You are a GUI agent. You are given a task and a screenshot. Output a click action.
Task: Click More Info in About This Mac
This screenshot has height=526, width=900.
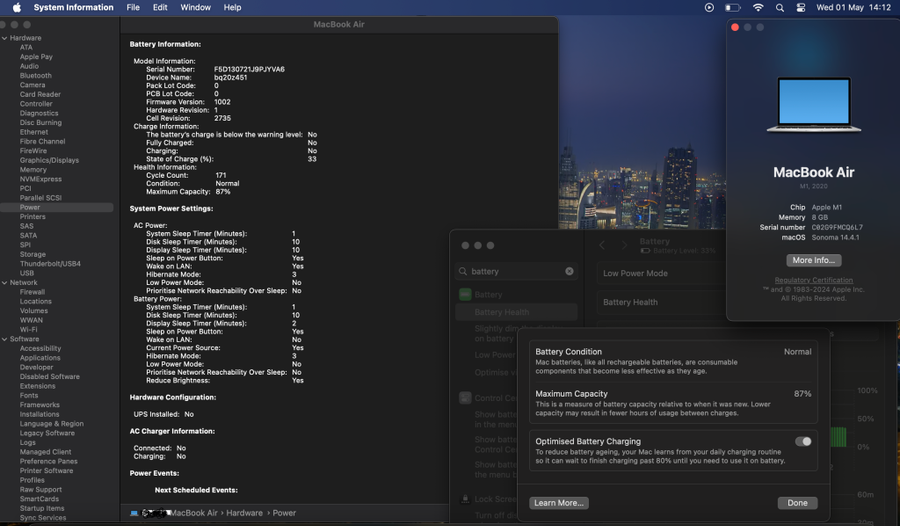coord(813,260)
